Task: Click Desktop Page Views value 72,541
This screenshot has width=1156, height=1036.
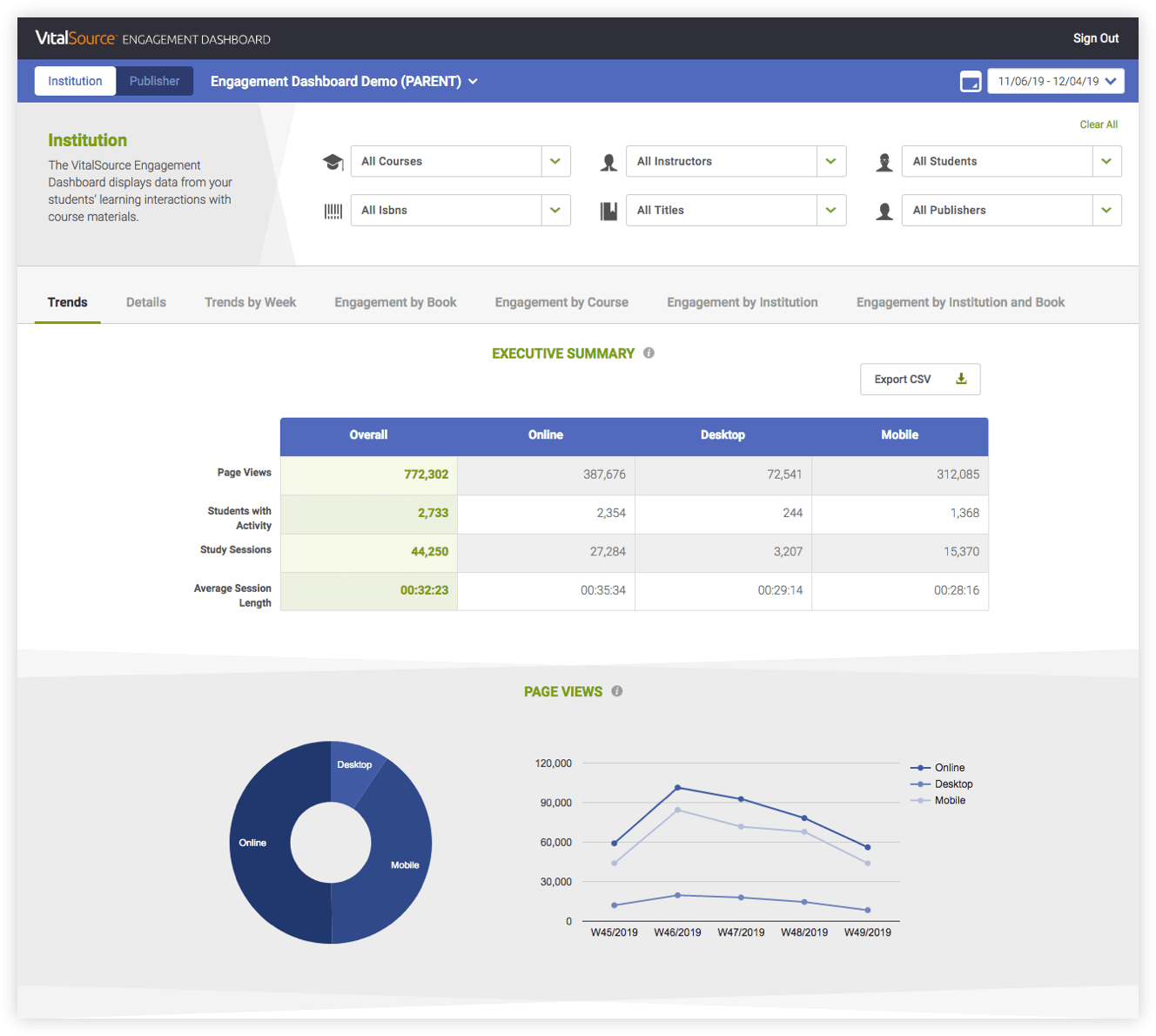Action: click(x=784, y=474)
